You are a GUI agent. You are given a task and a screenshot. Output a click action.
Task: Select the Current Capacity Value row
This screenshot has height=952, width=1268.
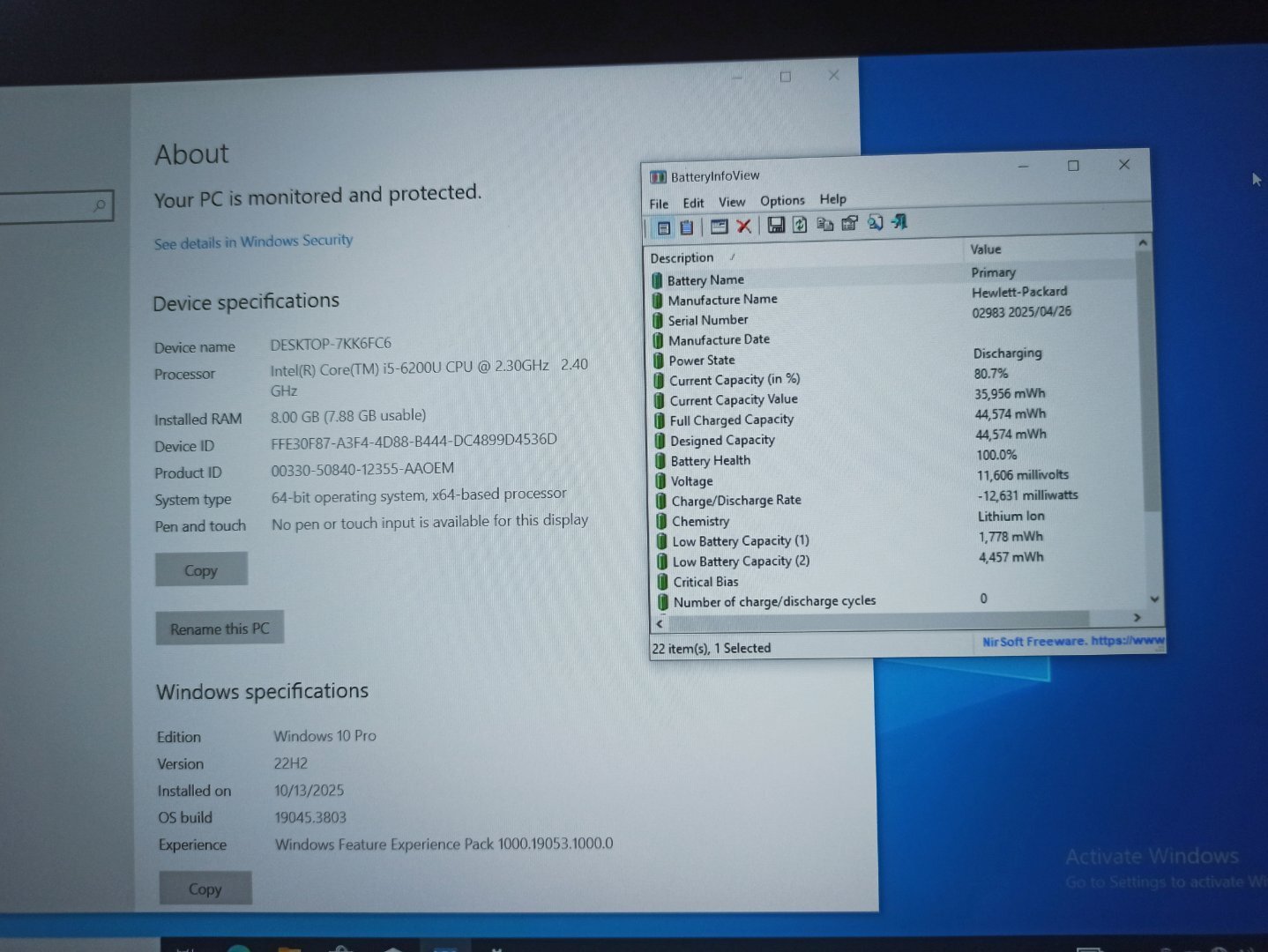click(x=896, y=397)
